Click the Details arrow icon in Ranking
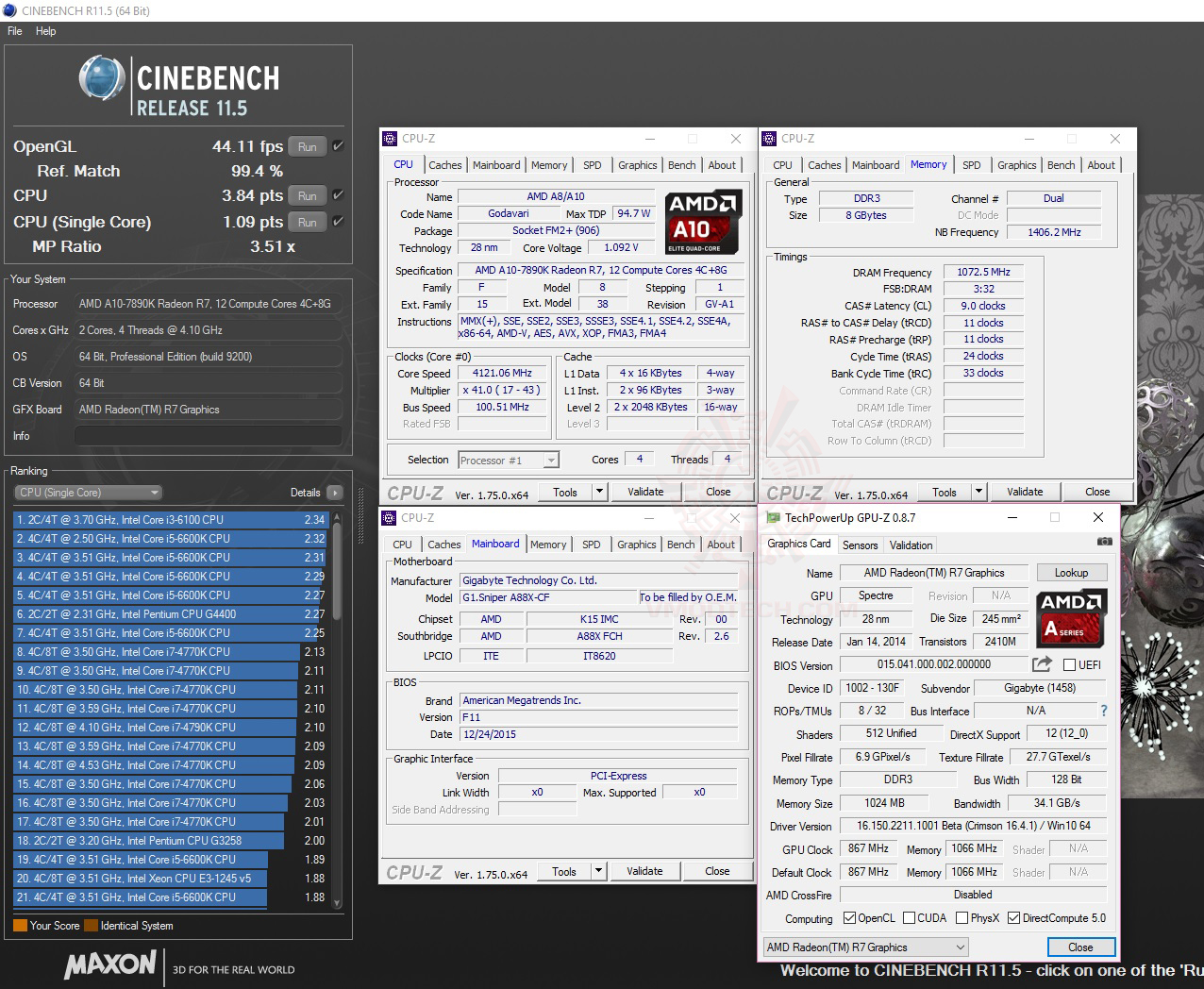This screenshot has width=1204, height=989. [334, 493]
